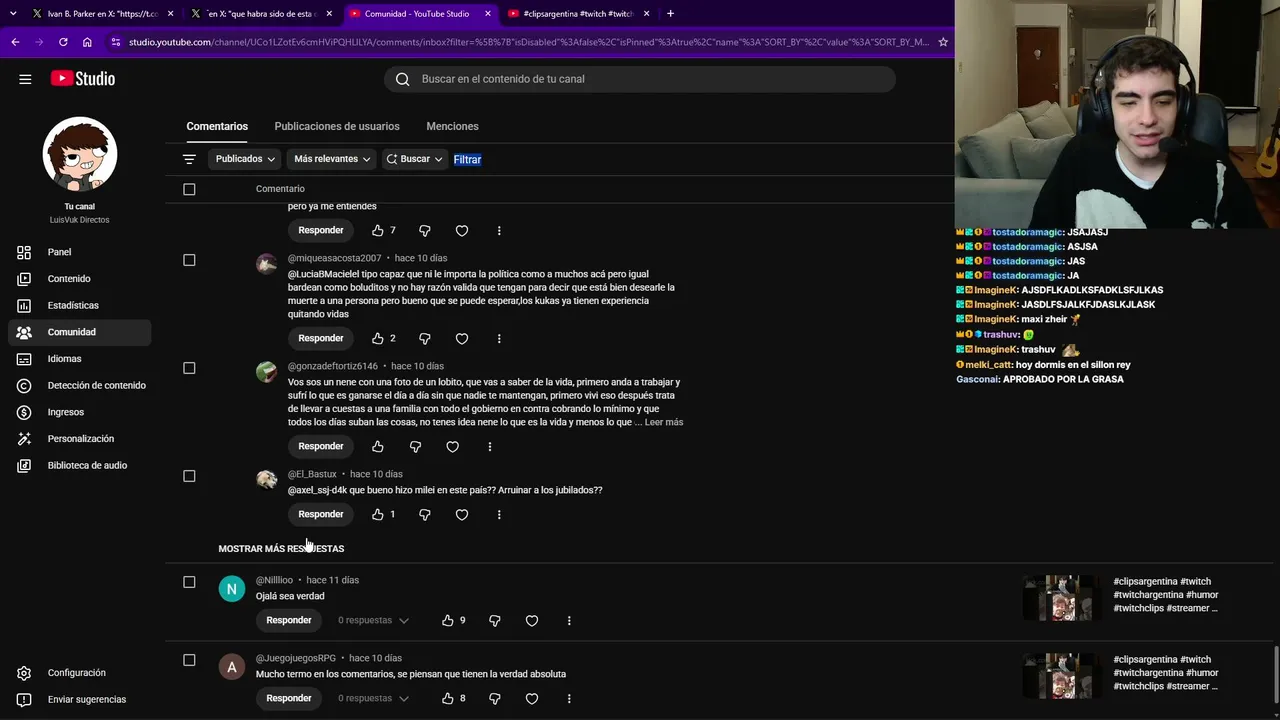Open @Nilllioo channel link
1280x720 pixels.
274,580
